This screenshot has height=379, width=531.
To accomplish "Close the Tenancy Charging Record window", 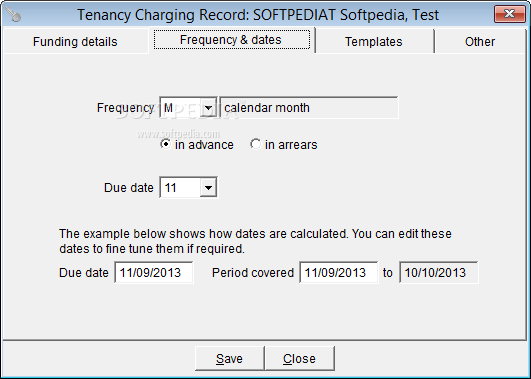I will (509, 14).
